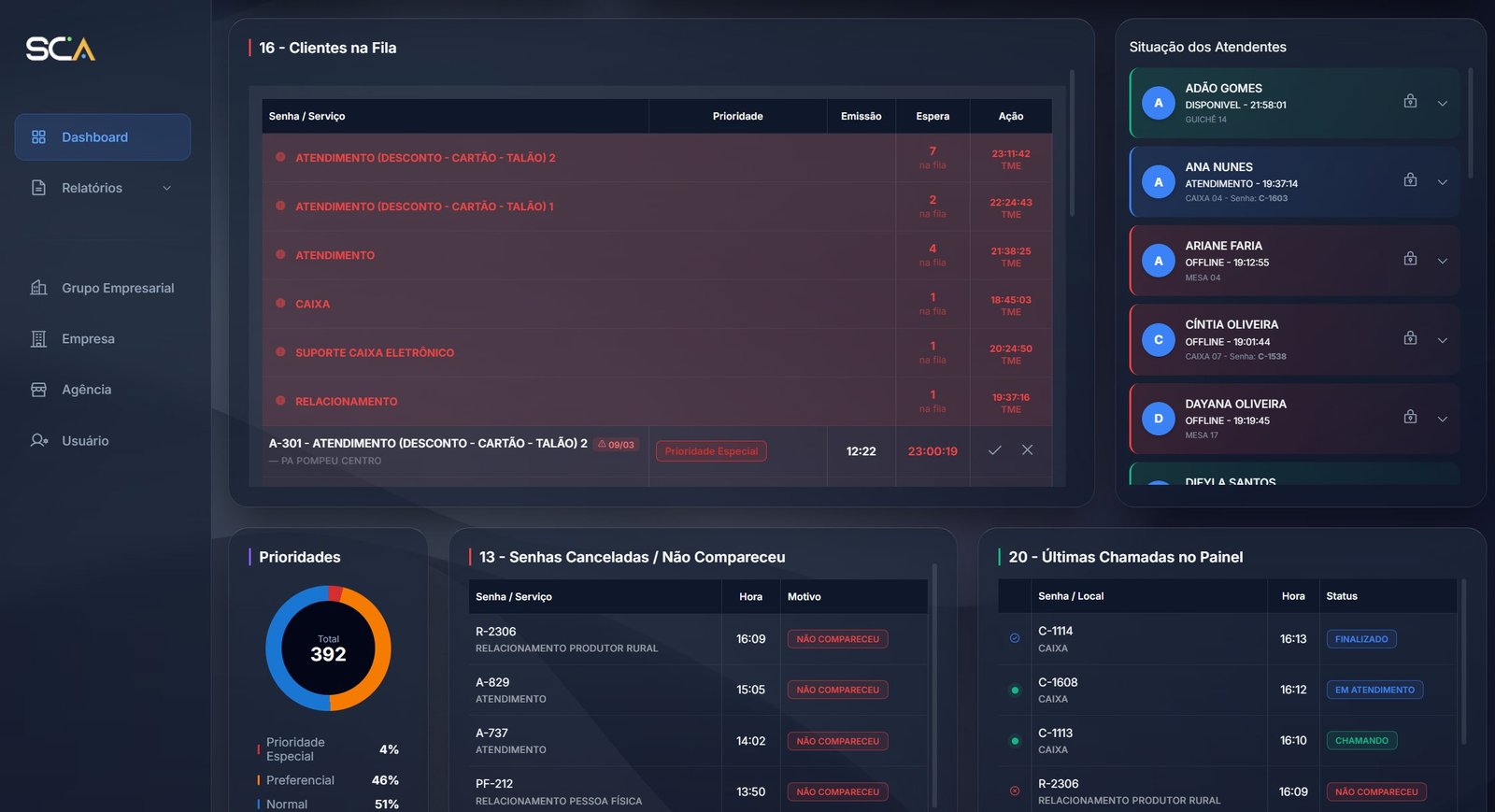Expand the Relatórios submenu

coord(167,188)
